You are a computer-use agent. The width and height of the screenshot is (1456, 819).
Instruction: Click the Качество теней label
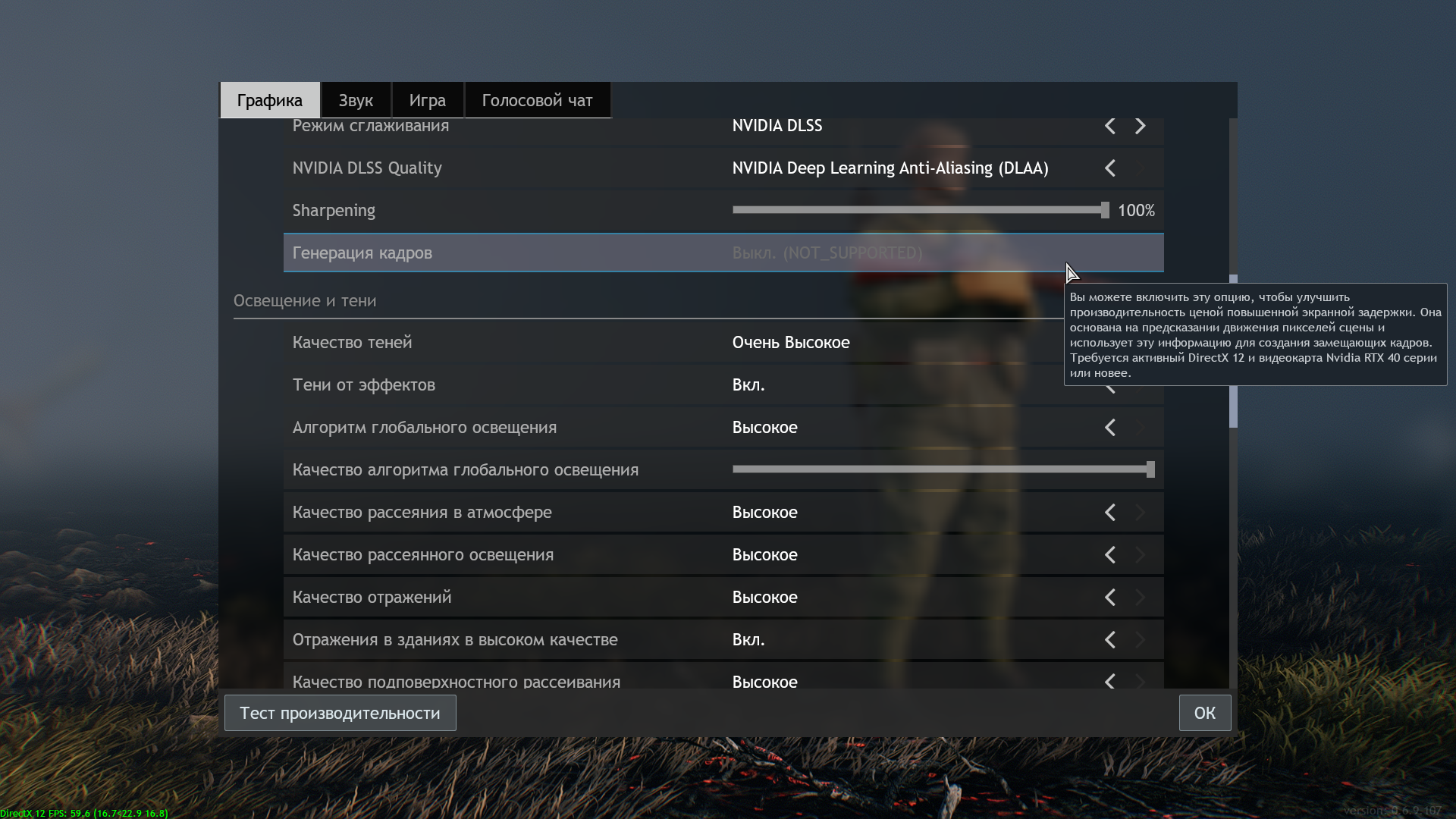pos(353,343)
